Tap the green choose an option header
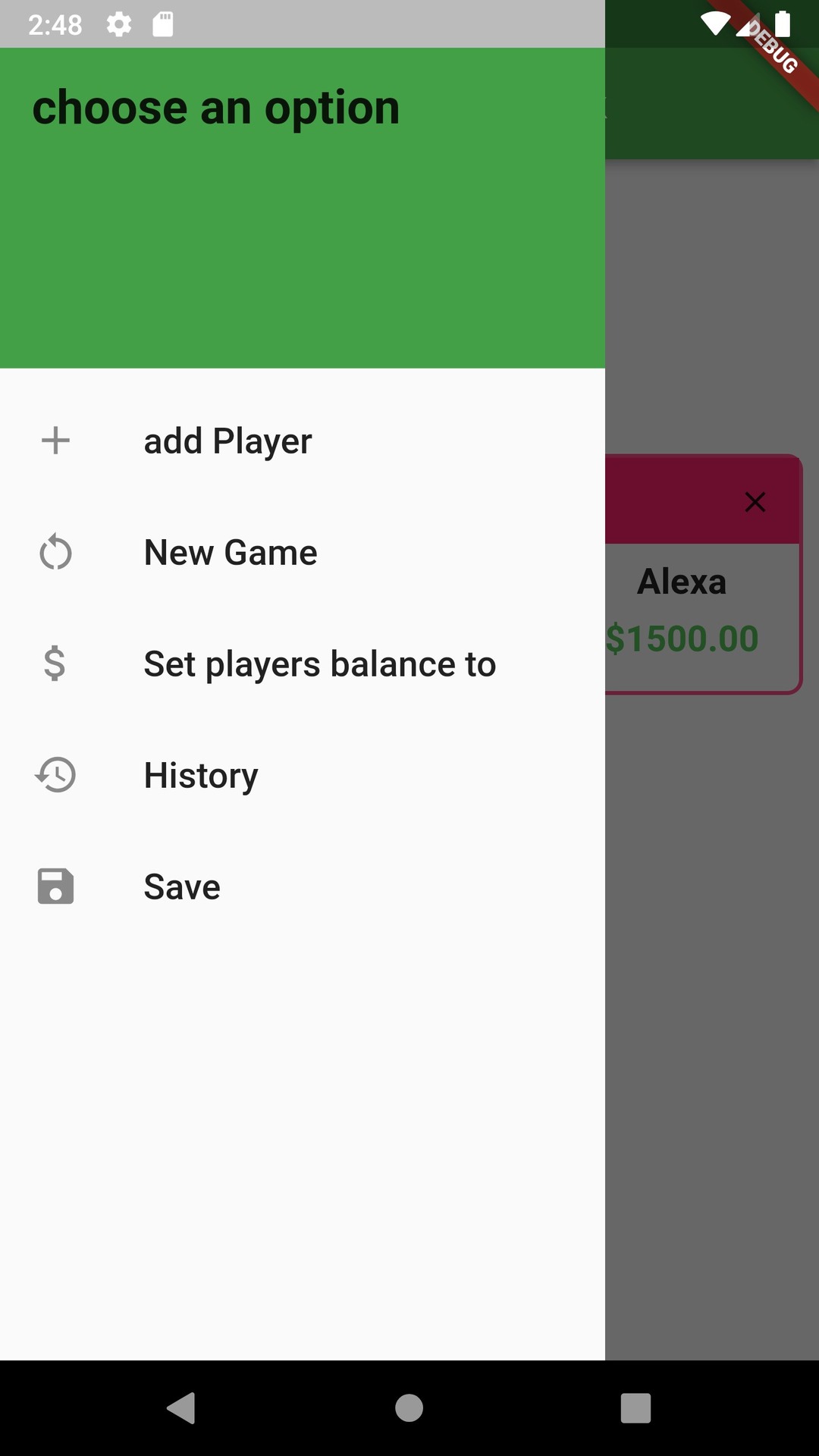 click(303, 208)
